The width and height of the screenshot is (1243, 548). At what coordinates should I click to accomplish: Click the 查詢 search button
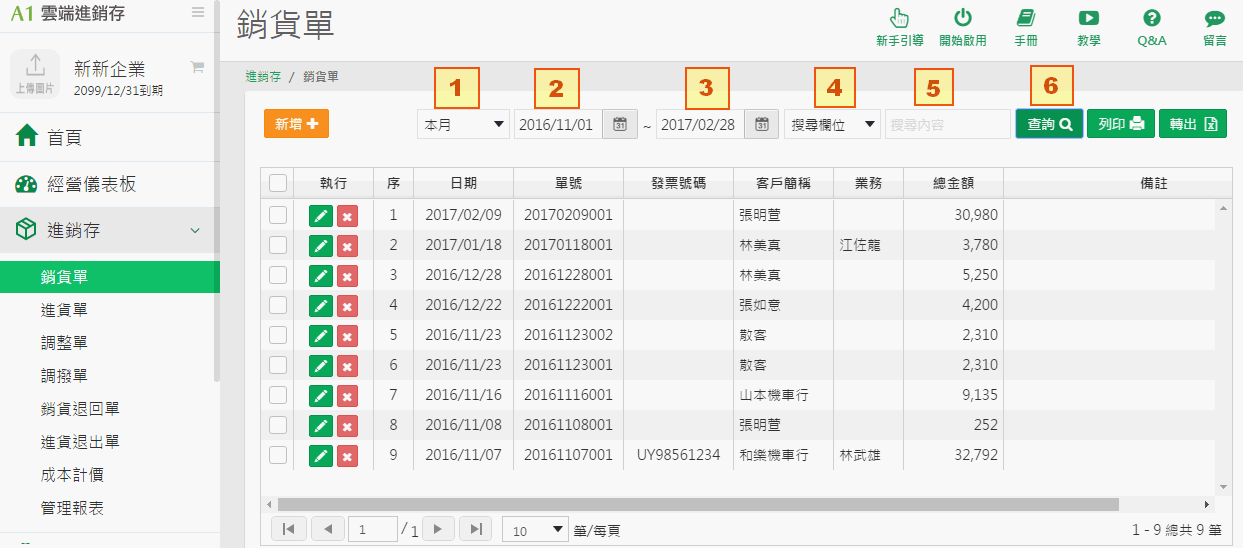(x=1049, y=124)
